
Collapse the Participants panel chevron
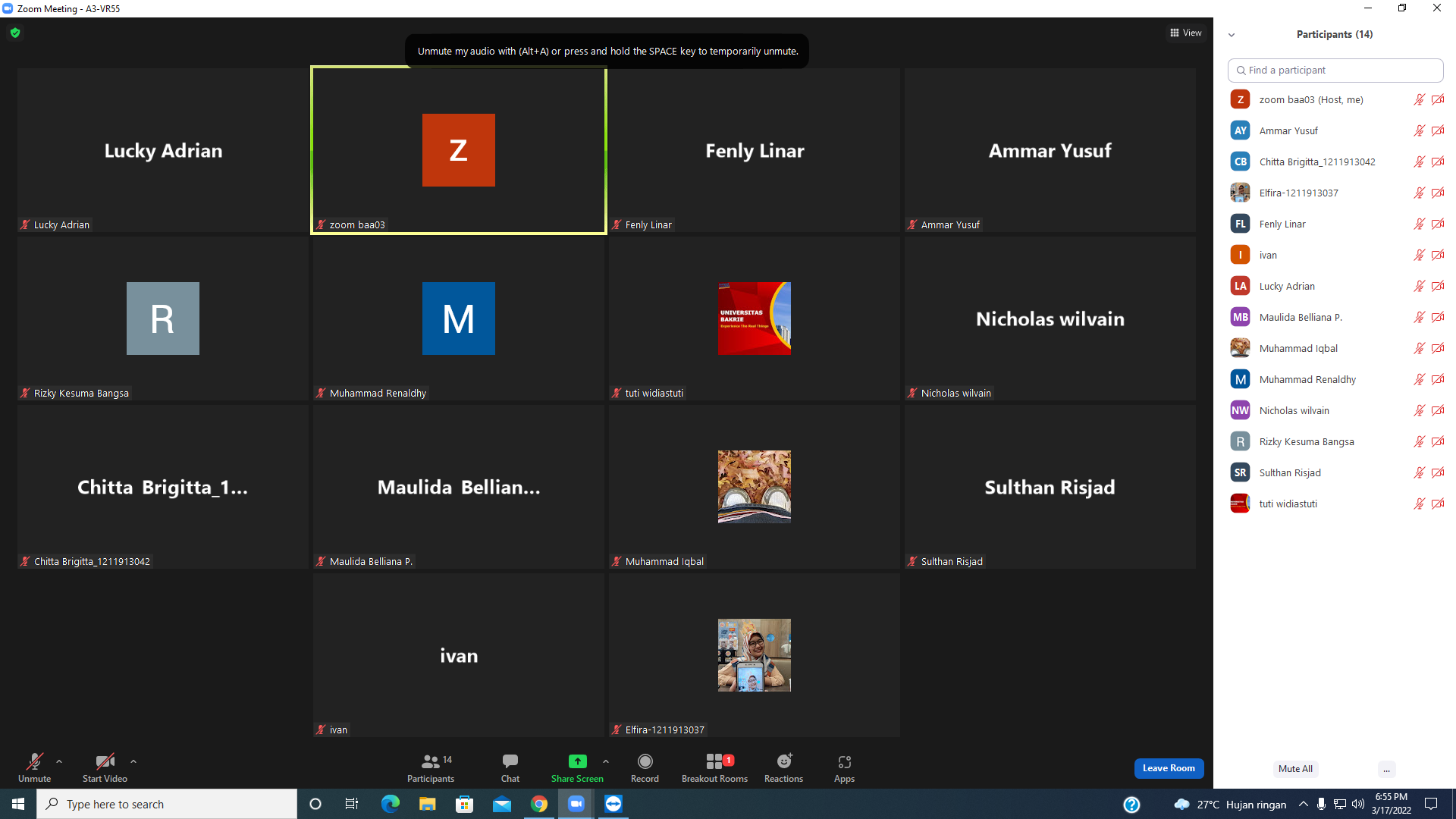(x=1232, y=35)
